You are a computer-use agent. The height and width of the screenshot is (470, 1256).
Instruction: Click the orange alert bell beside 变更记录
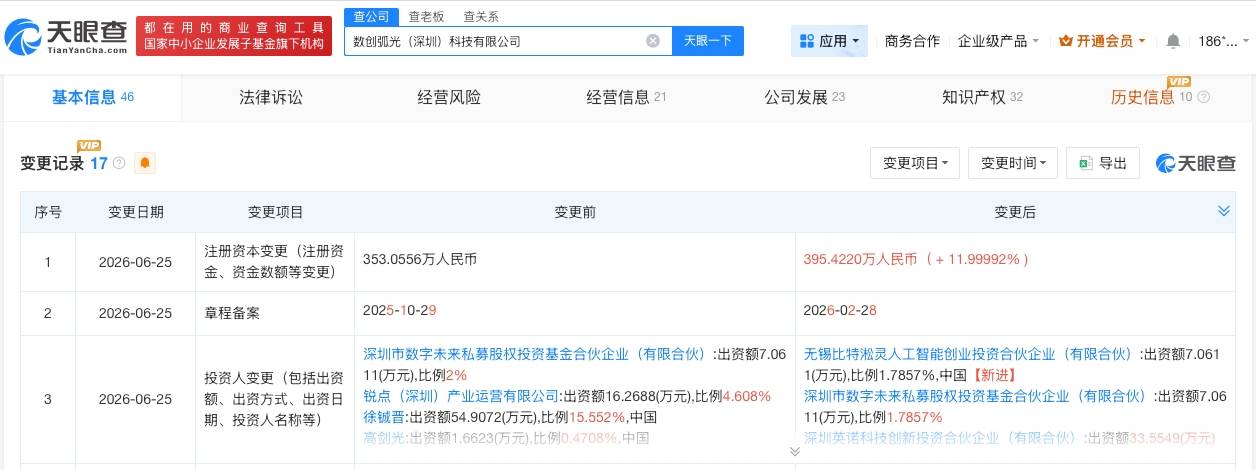[145, 163]
